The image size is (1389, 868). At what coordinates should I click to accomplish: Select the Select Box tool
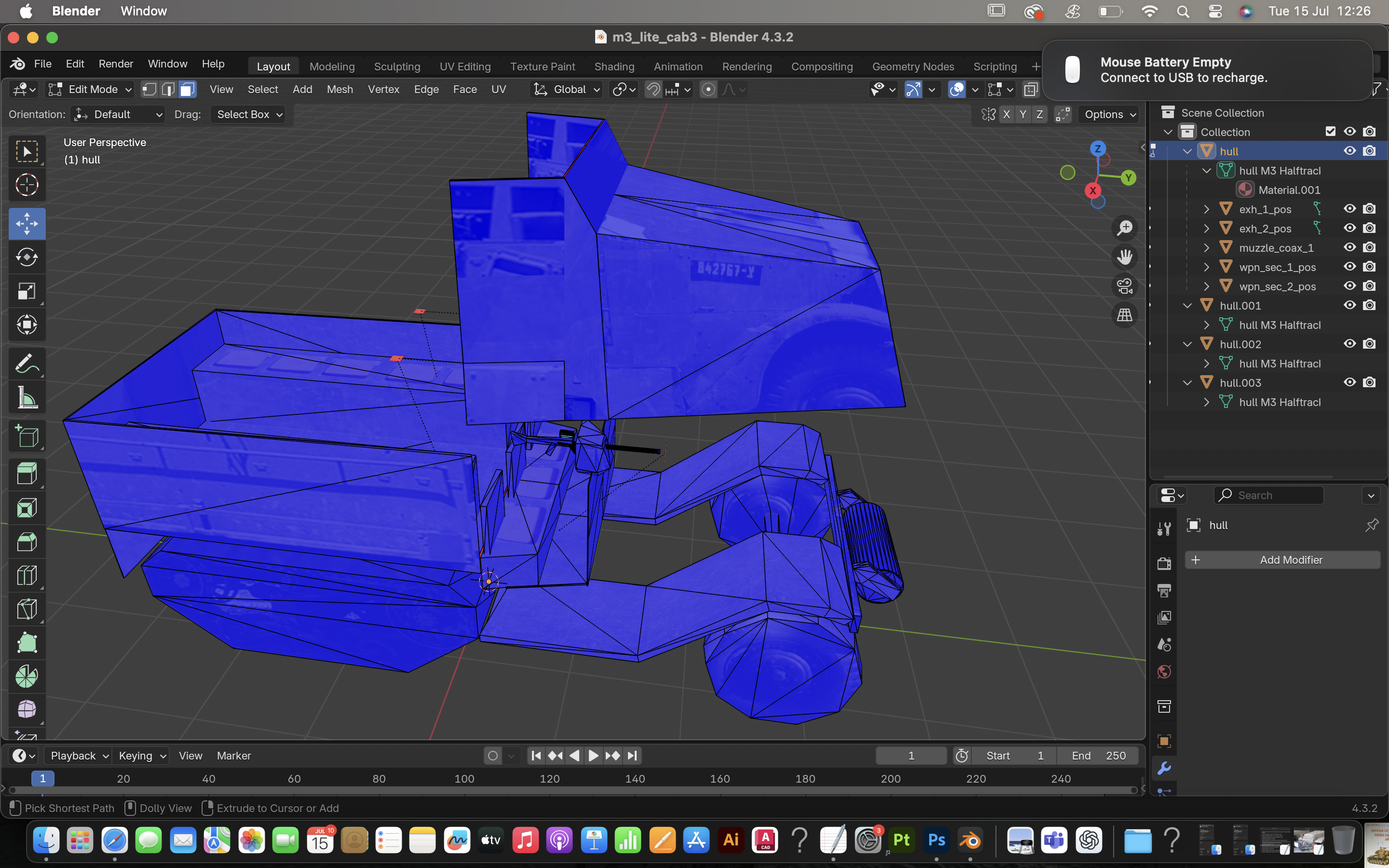[27, 151]
